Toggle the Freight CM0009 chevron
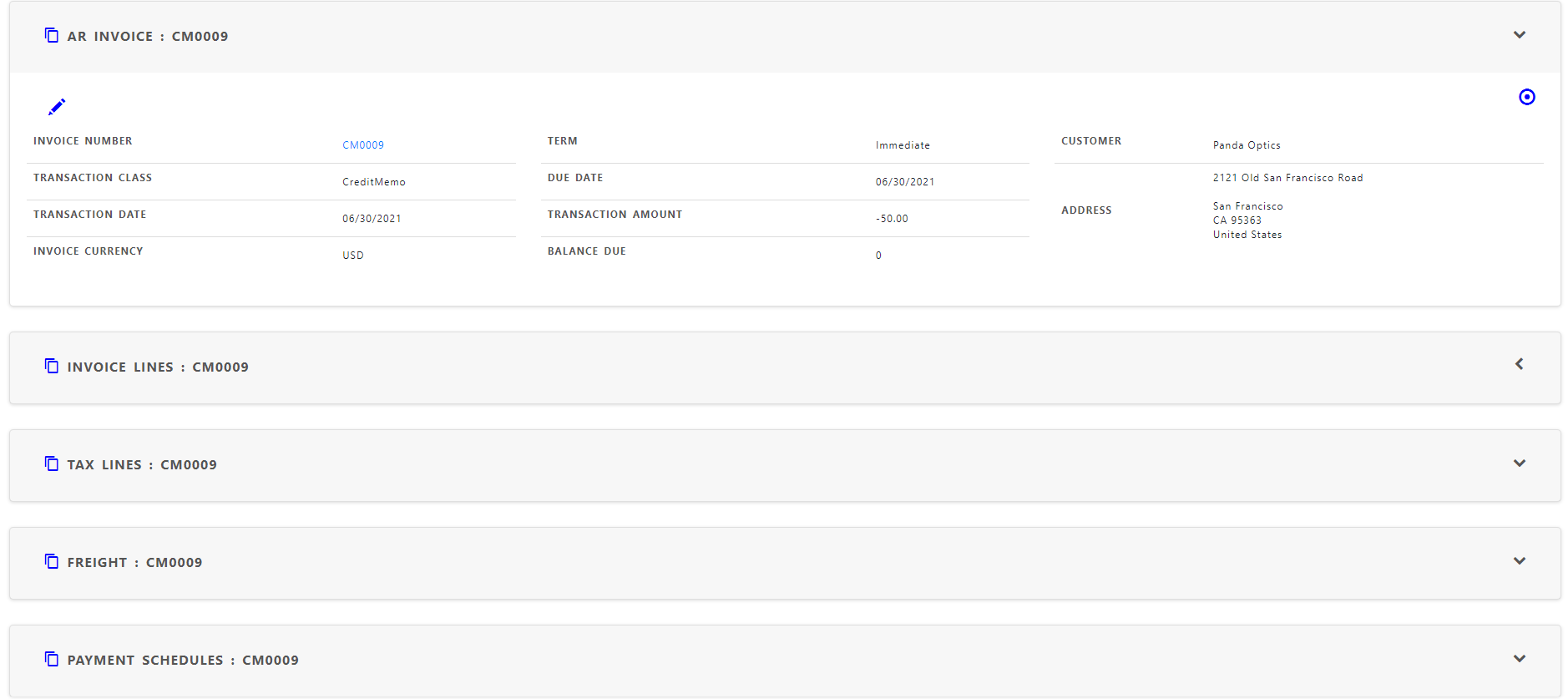The image size is (1568, 699). pyautogui.click(x=1520, y=561)
